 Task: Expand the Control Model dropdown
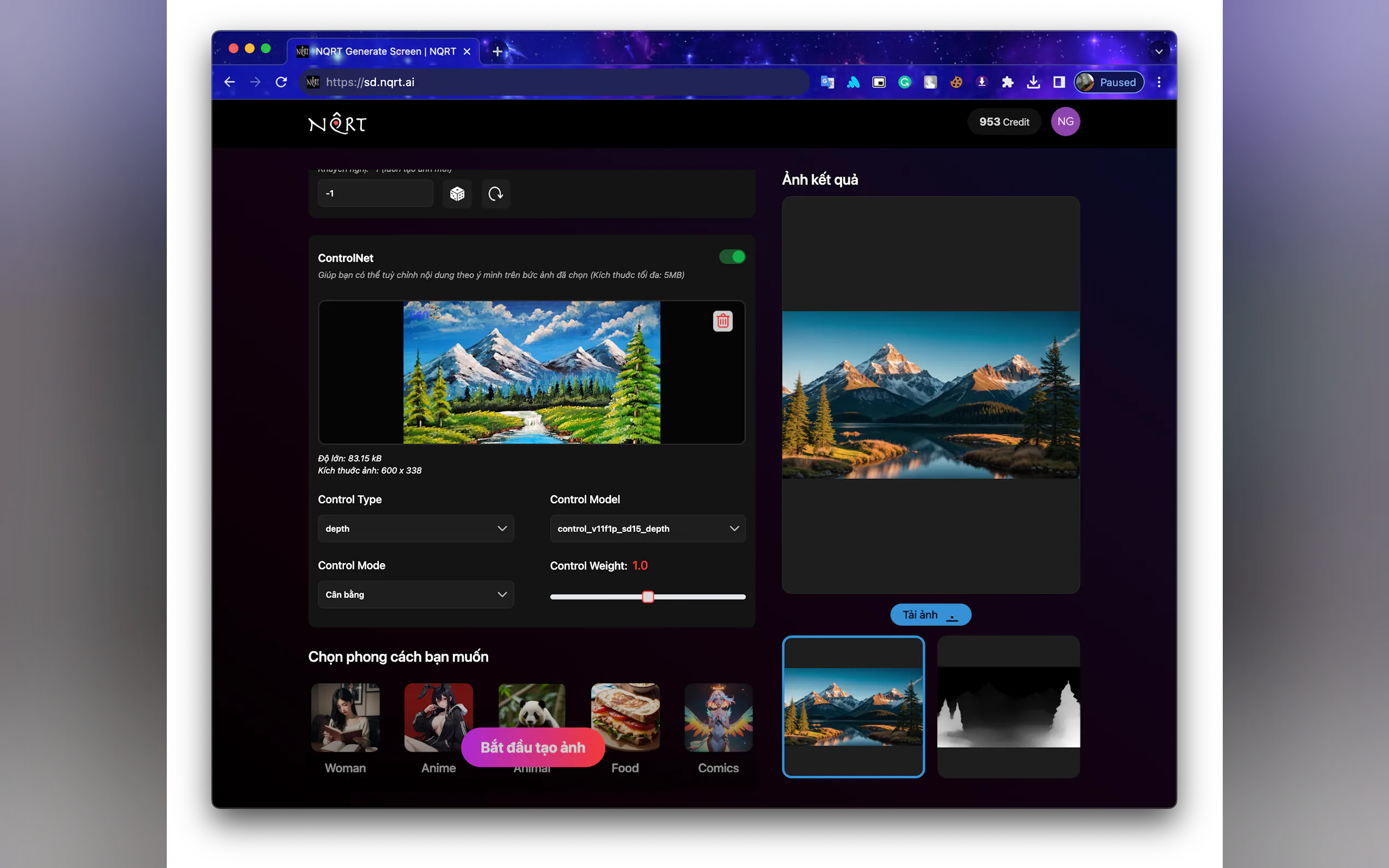(x=647, y=528)
